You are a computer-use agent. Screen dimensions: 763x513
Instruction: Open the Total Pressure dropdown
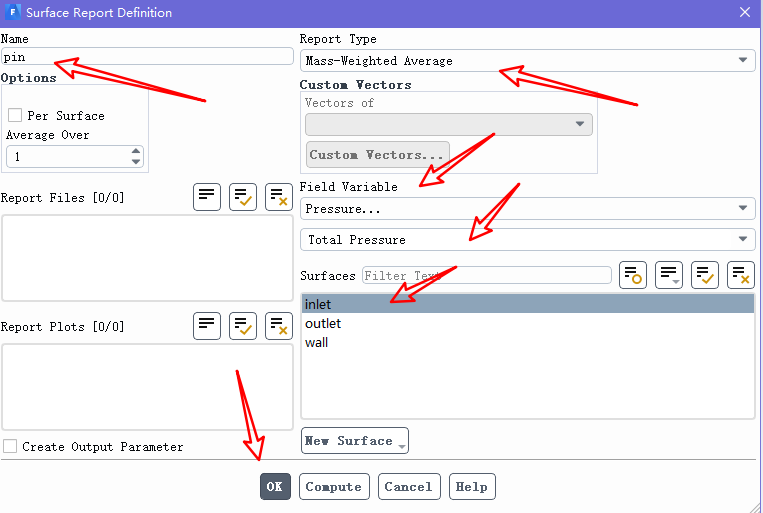tap(527, 240)
